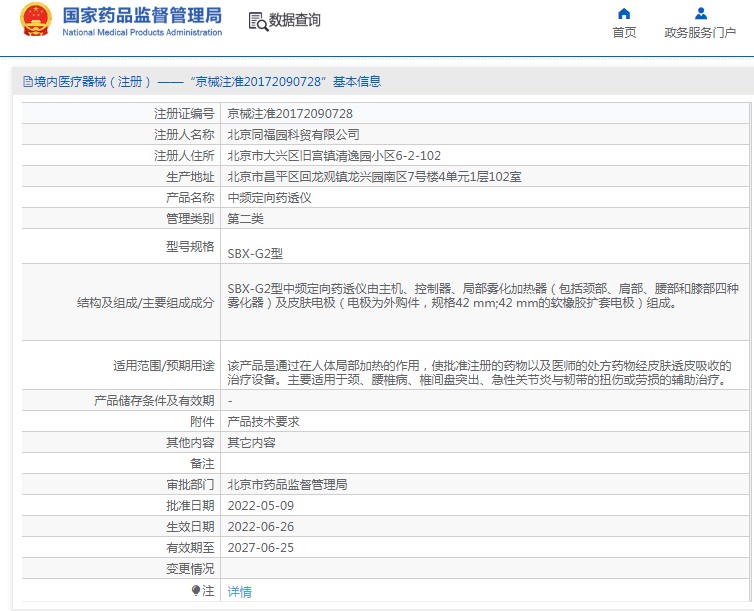Select model value SBX-G2型

pos(255,253)
